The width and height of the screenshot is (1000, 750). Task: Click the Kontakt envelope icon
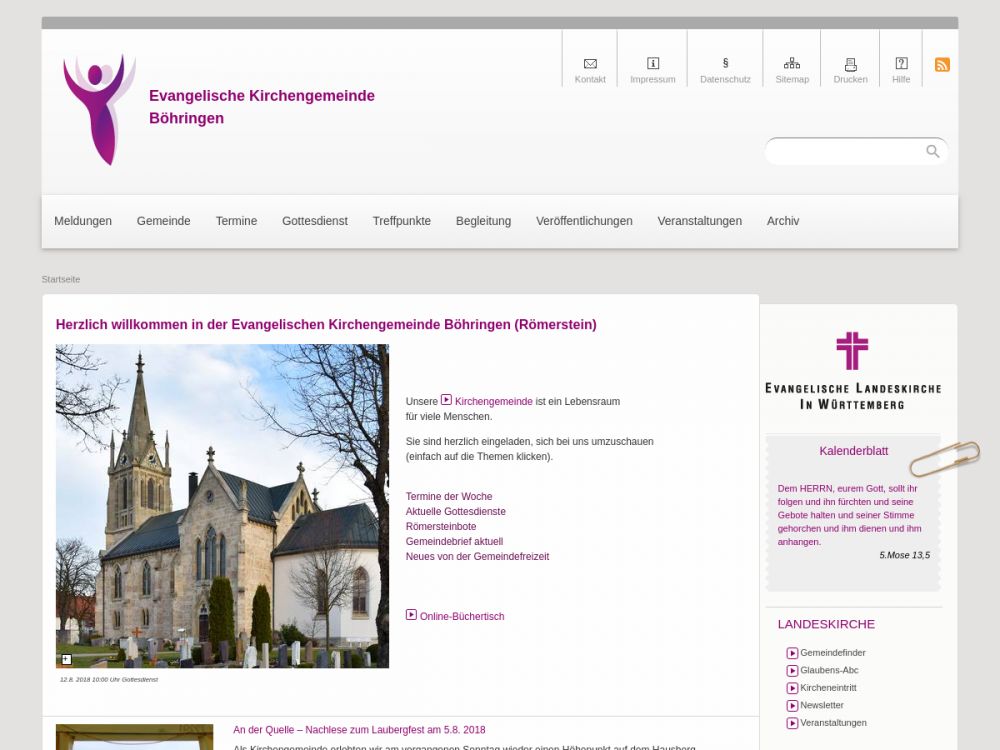590,64
